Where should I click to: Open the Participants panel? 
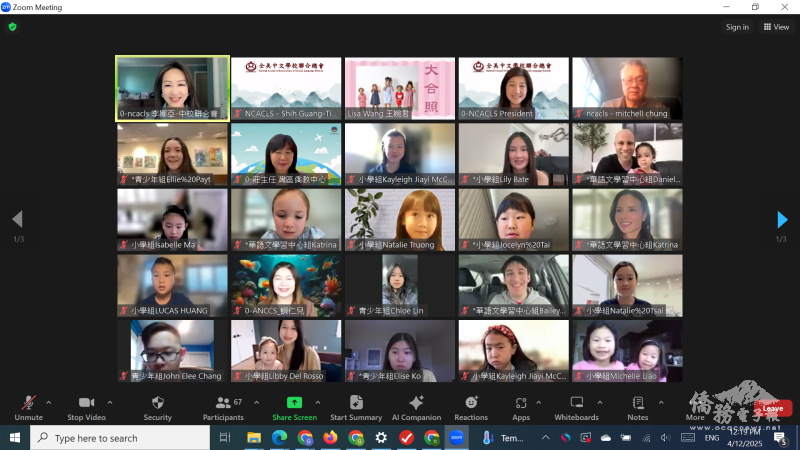coord(223,406)
